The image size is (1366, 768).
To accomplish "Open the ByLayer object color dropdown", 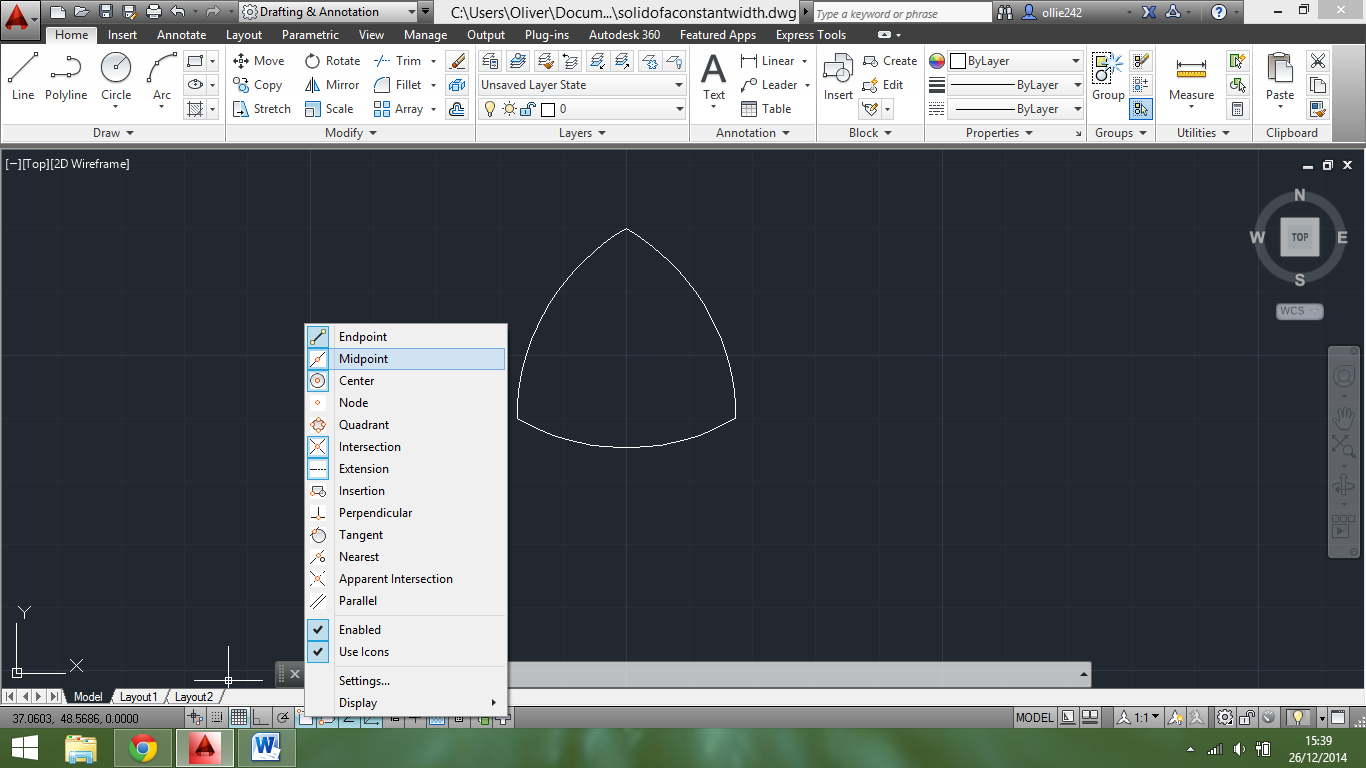I will 1016,61.
